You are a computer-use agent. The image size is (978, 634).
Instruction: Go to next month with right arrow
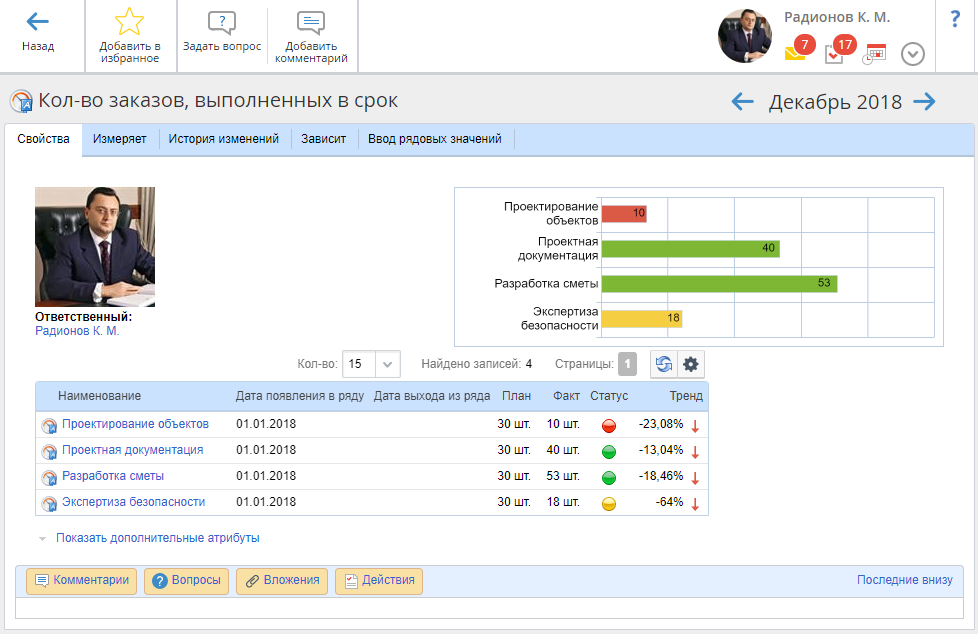[924, 102]
